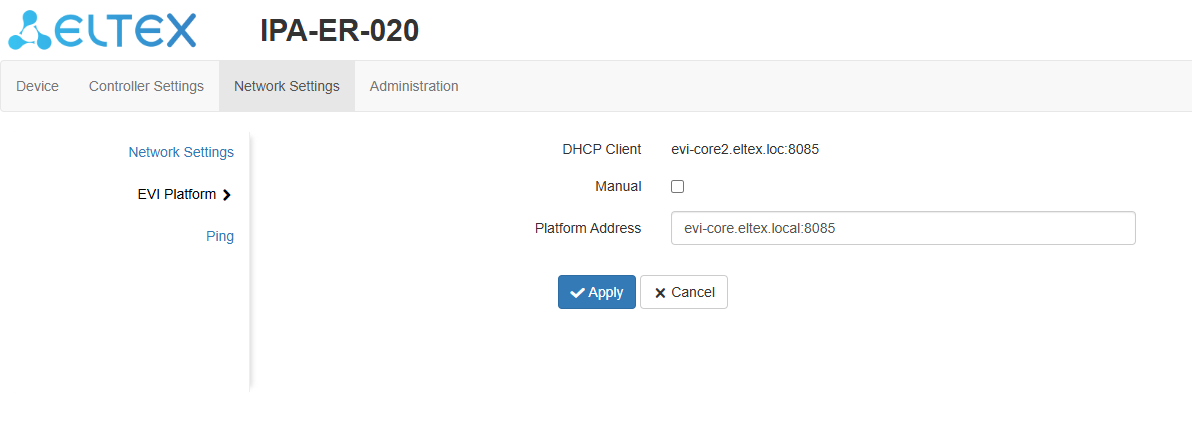Click the chevron beside EVI Platform
Screen dimensions: 1192x425
(x=227, y=195)
